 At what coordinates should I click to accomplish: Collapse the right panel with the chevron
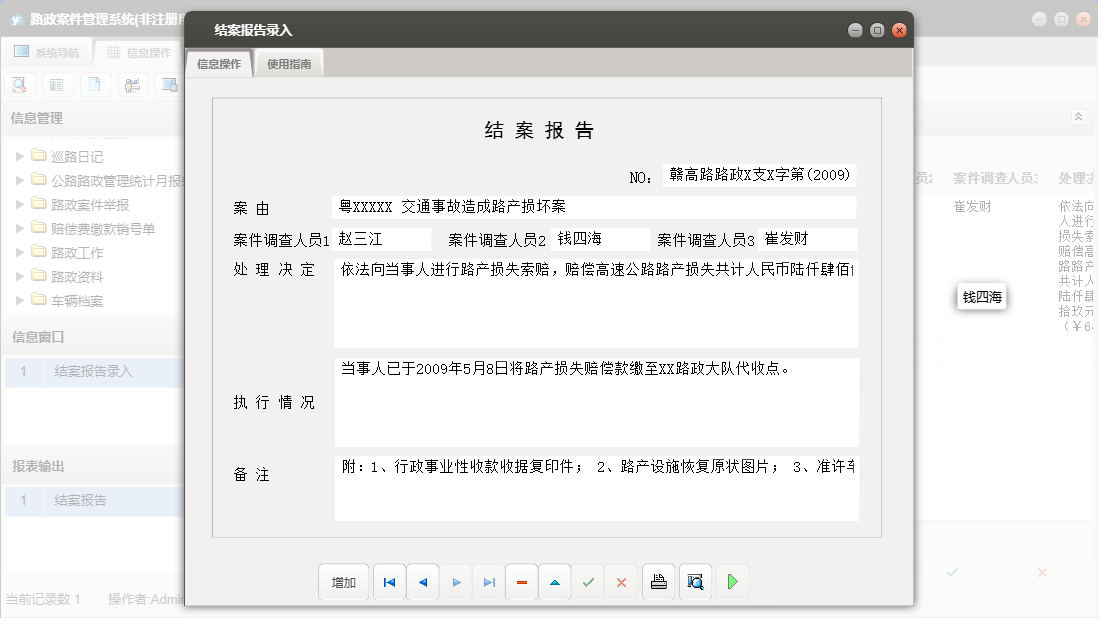click(1078, 115)
